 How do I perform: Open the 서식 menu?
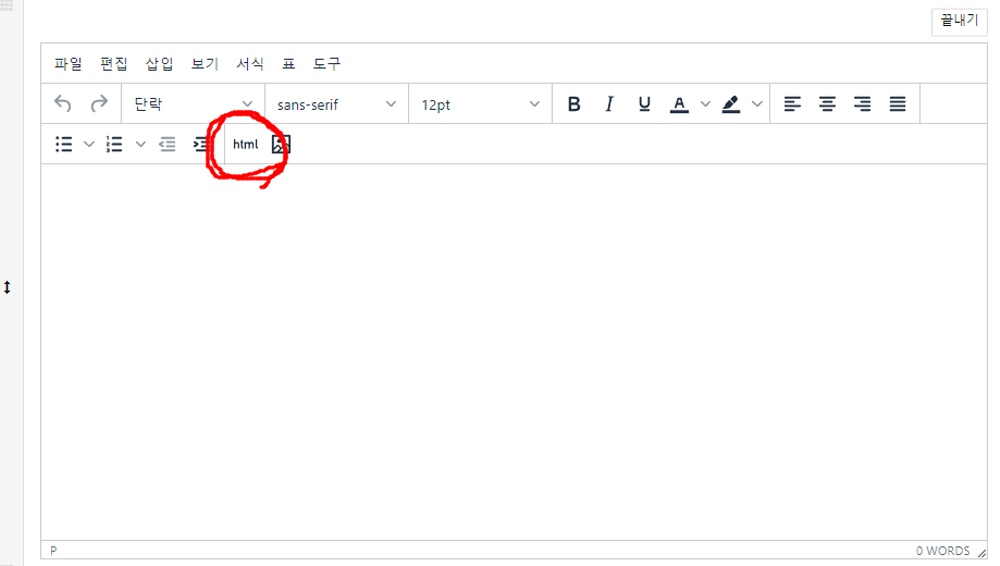250,64
